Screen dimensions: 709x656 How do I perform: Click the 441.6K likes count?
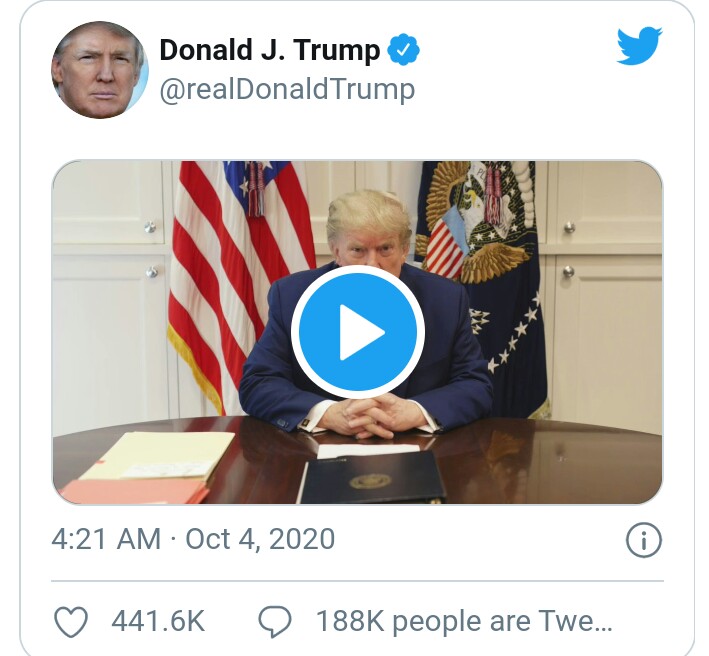(158, 621)
